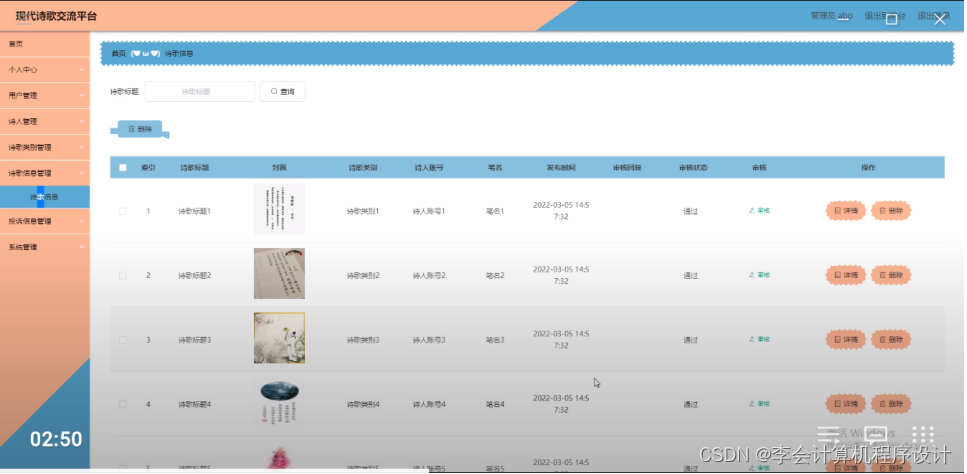Click the 审核 edit link for 诗歌标题1
The image size is (967, 474).
[759, 211]
